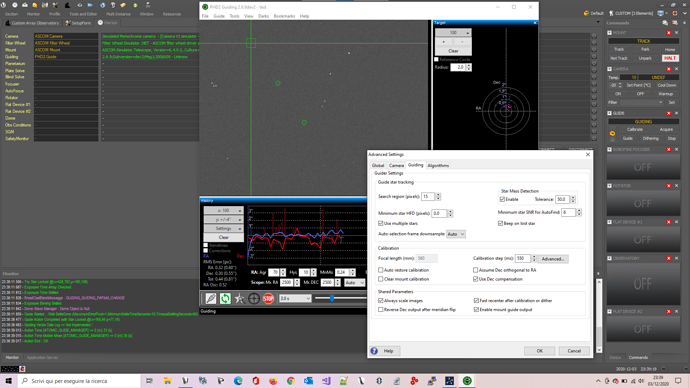
Task: Click the crosshair begin guiding icon
Action: [254, 298]
